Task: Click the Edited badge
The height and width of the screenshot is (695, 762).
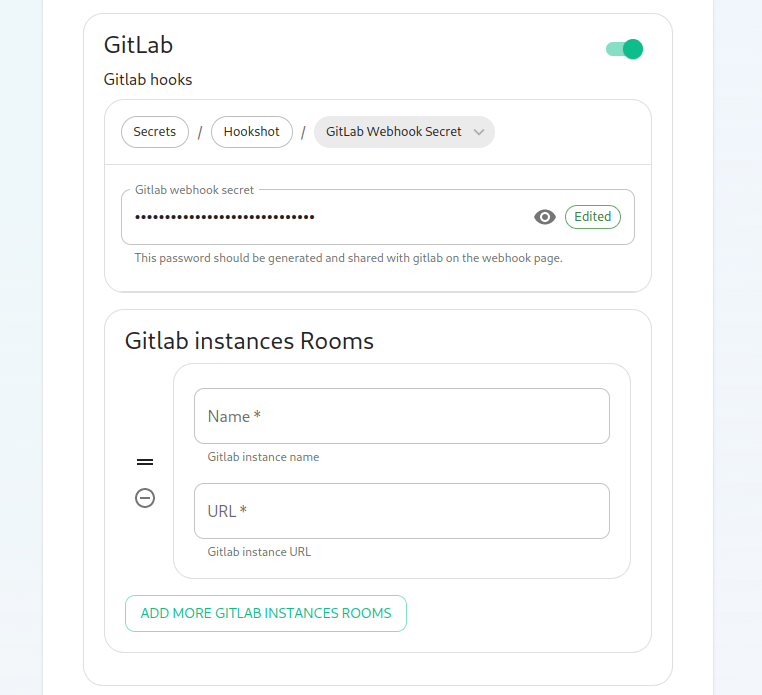Action: pyautogui.click(x=592, y=217)
